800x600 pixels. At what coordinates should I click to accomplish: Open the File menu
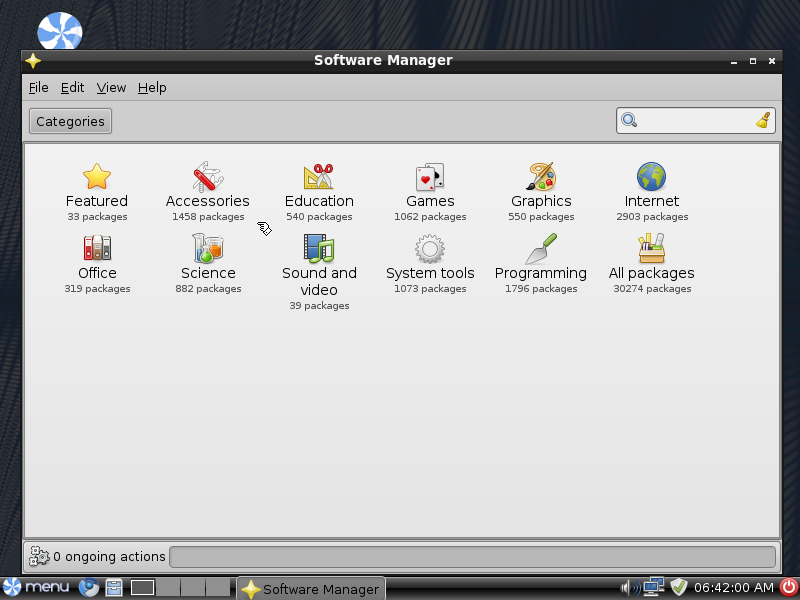click(x=38, y=88)
